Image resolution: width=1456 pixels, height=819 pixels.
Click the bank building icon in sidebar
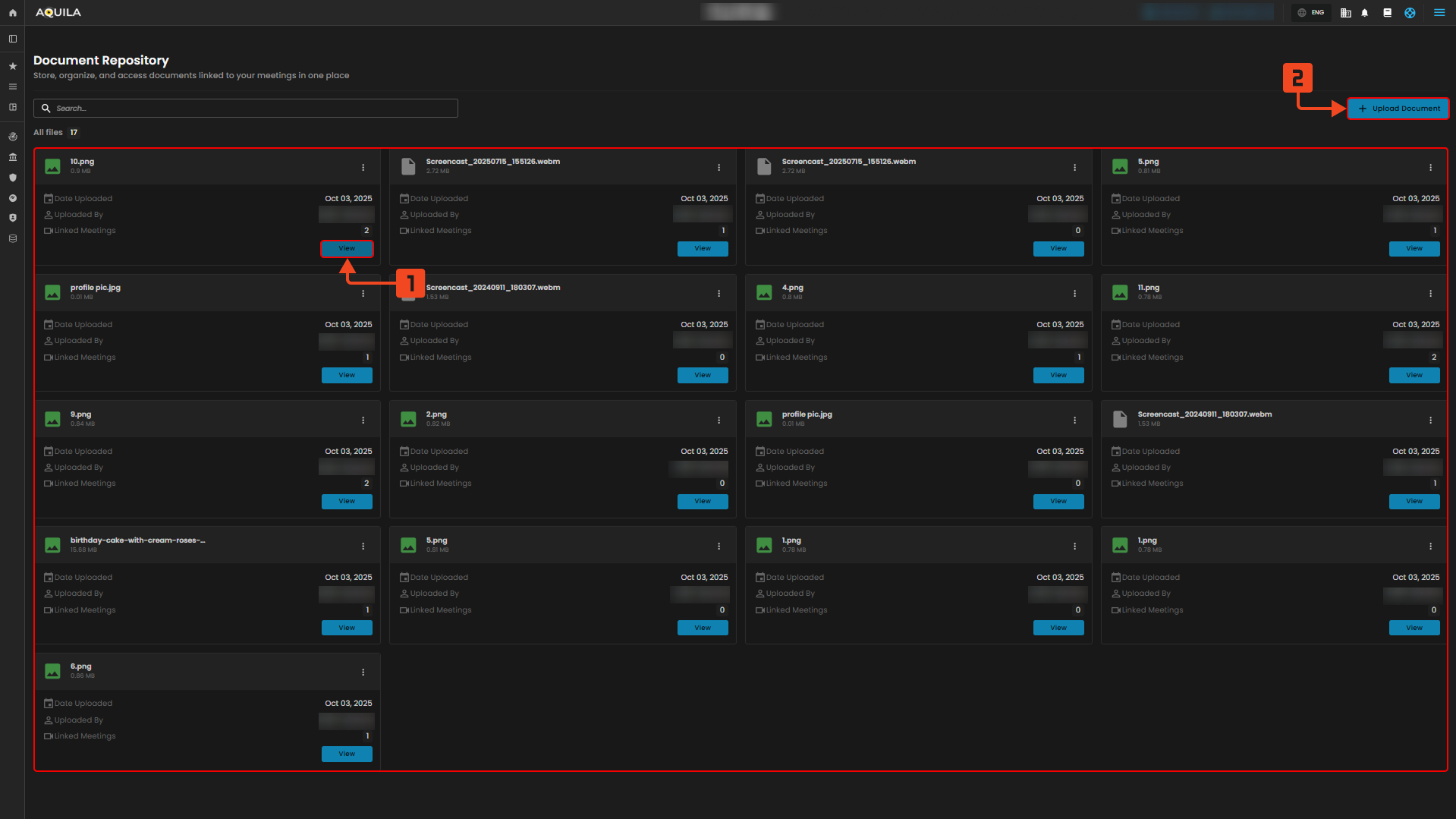(12, 157)
